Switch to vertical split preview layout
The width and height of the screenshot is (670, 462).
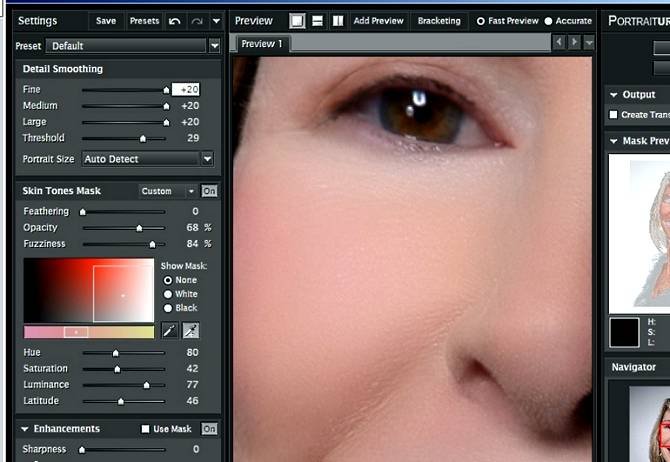(338, 21)
